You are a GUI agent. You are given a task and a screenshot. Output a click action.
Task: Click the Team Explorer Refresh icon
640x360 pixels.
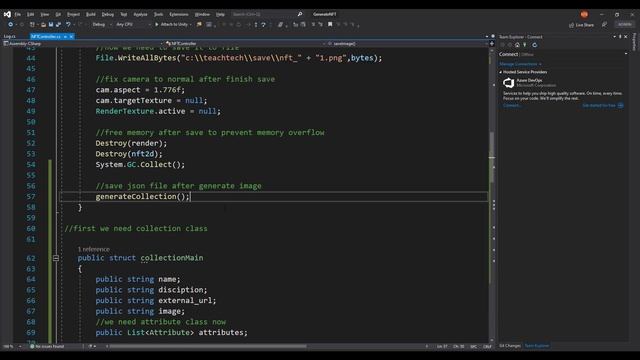click(534, 45)
